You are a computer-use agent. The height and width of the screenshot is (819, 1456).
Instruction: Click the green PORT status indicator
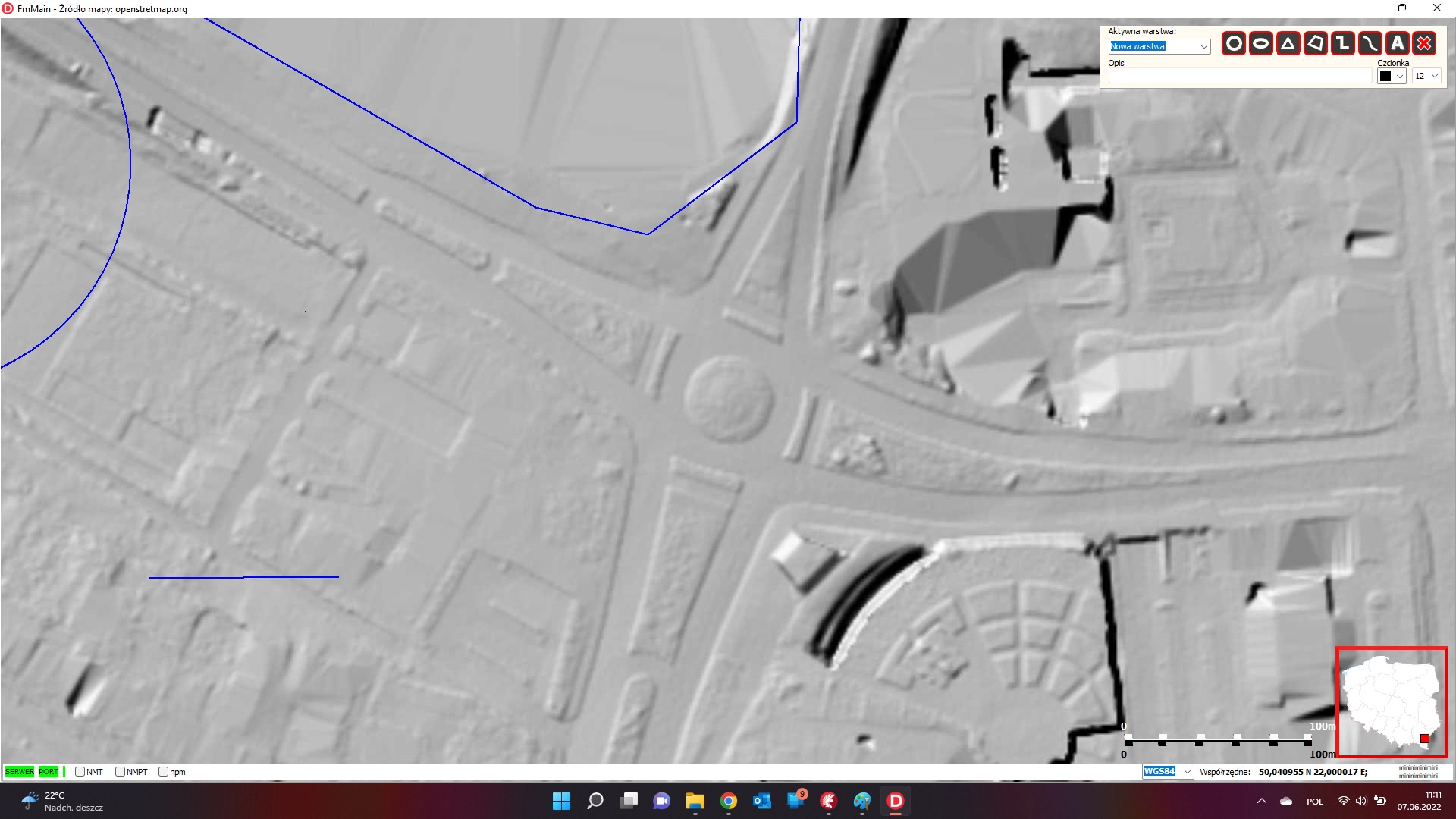[x=49, y=771]
